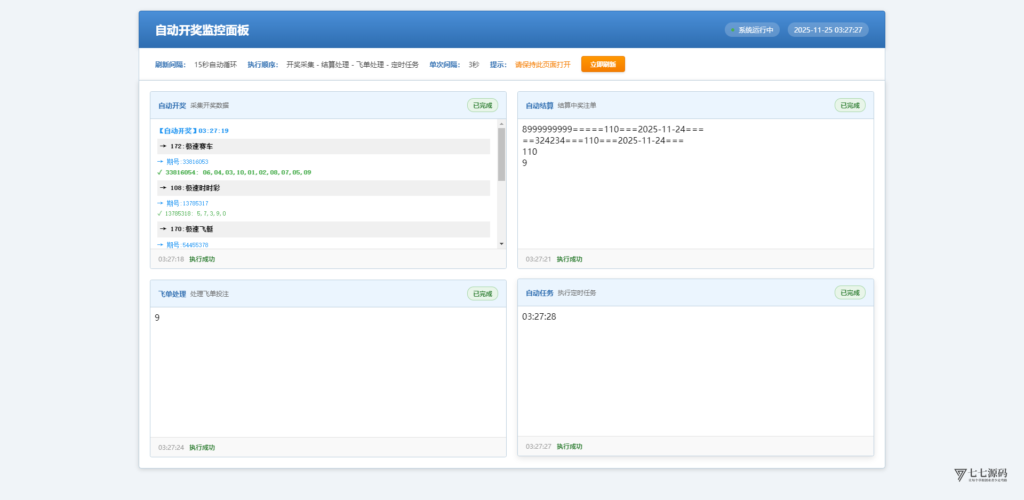Click the 系统运行中 status badge
The height and width of the screenshot is (500, 1024).
point(752,30)
